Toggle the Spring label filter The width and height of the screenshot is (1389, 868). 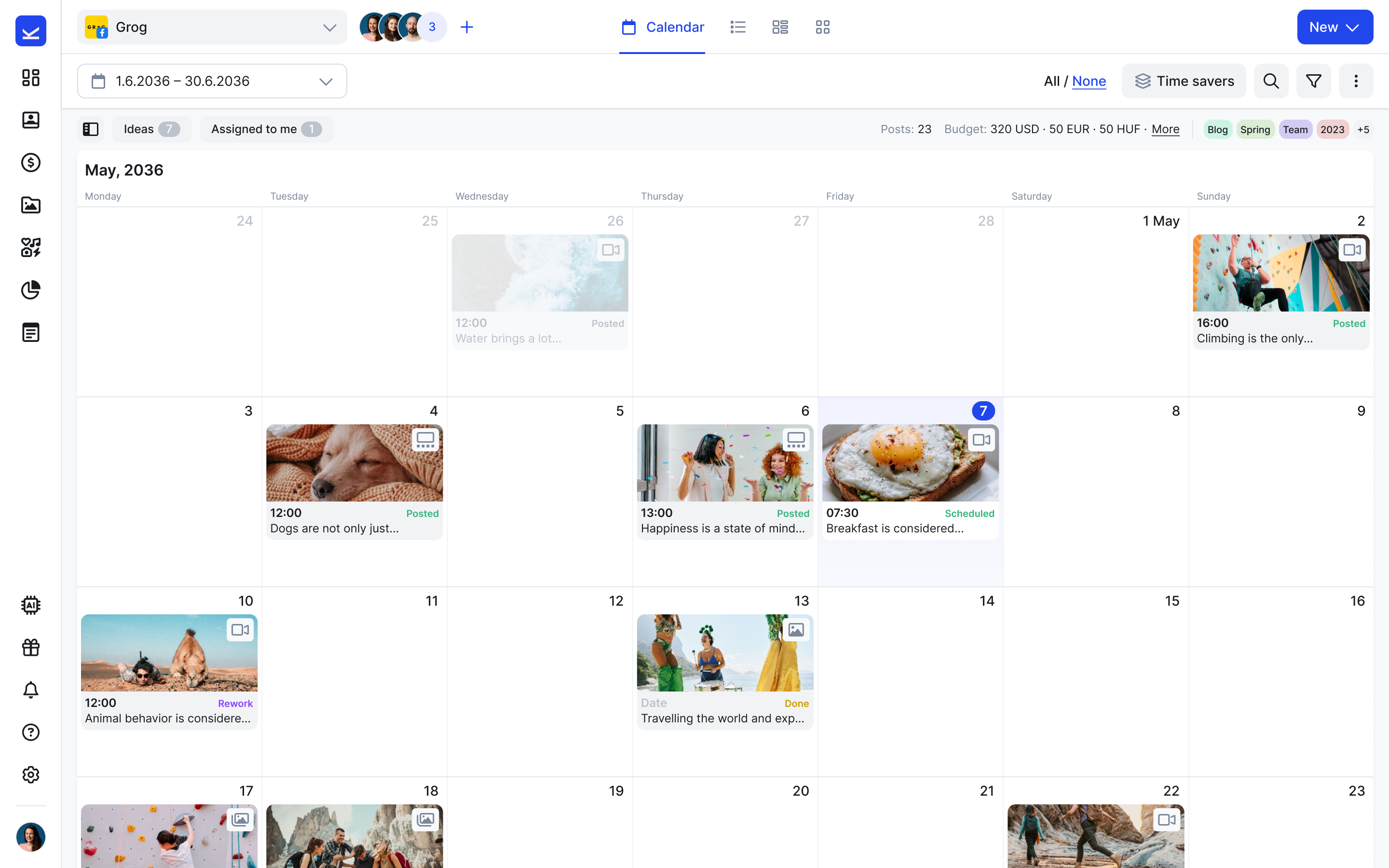(x=1255, y=129)
